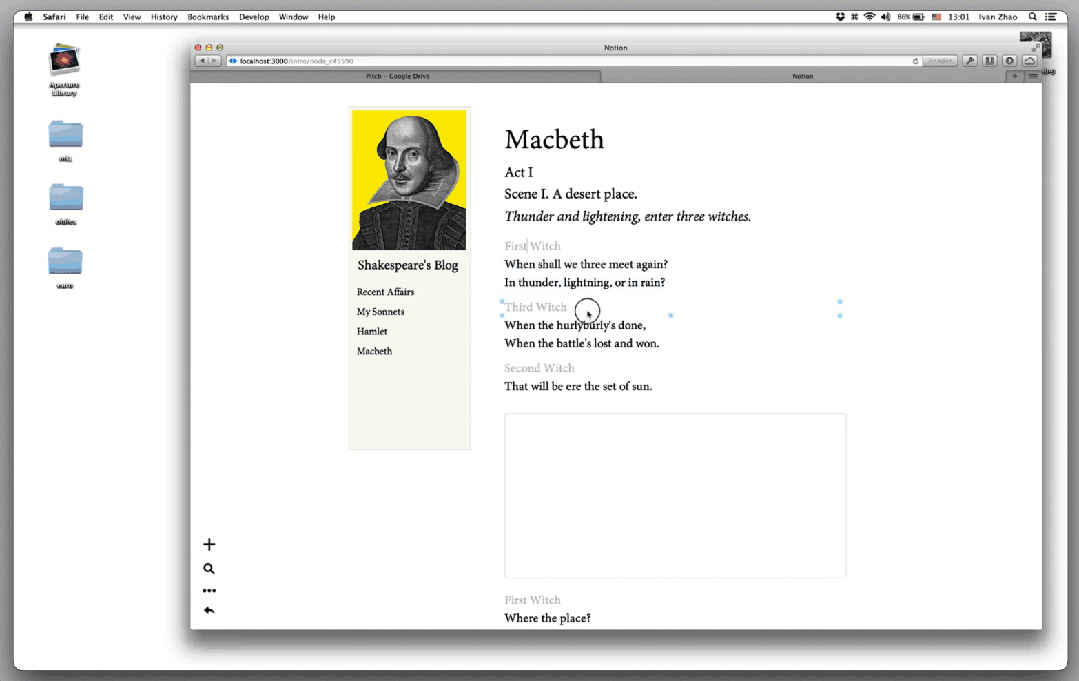This screenshot has height=681, width=1079.
Task: Click the reload icon in the address bar
Action: [x=915, y=60]
